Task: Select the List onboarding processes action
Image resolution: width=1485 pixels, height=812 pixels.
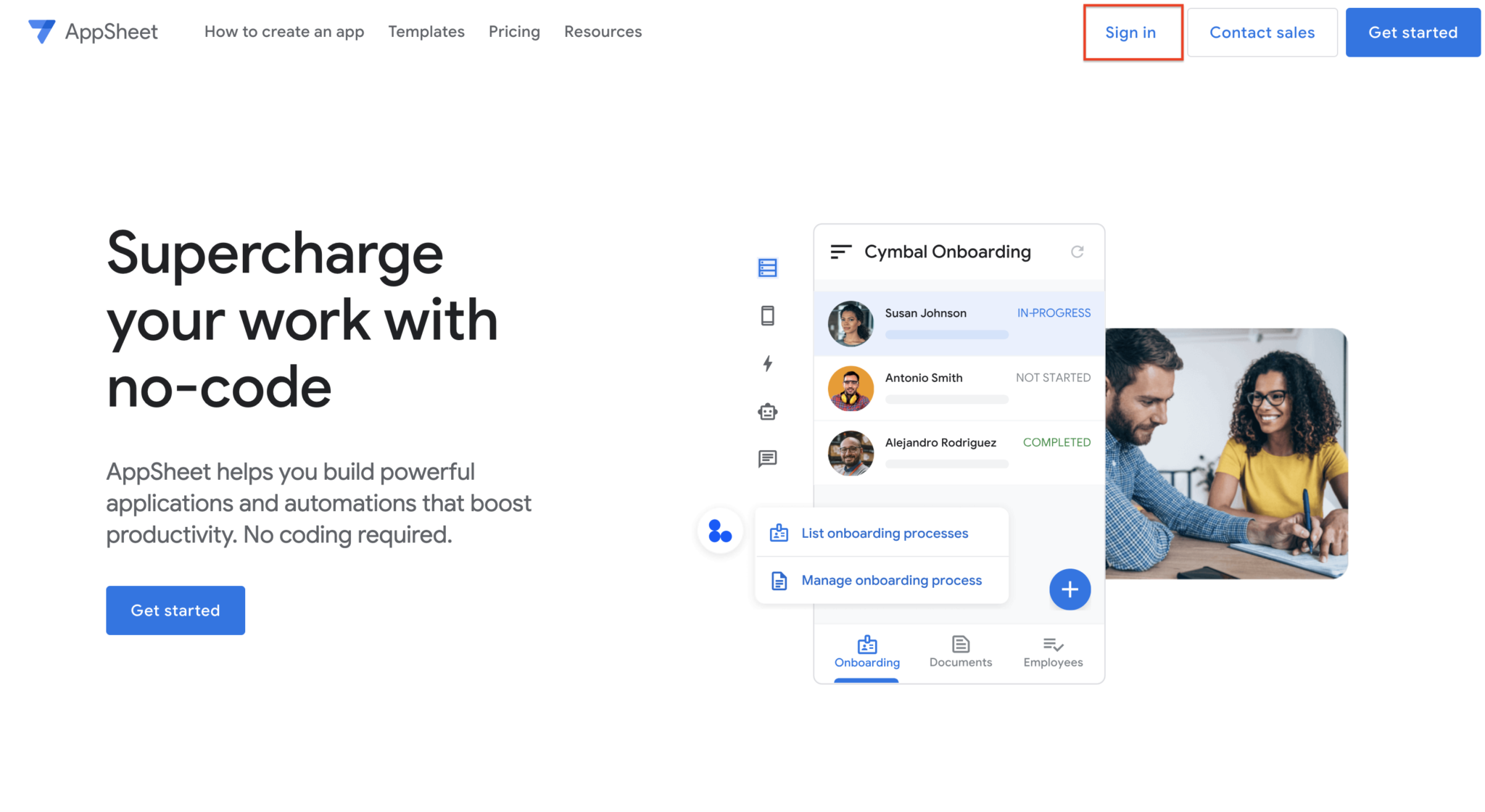Action: [884, 533]
